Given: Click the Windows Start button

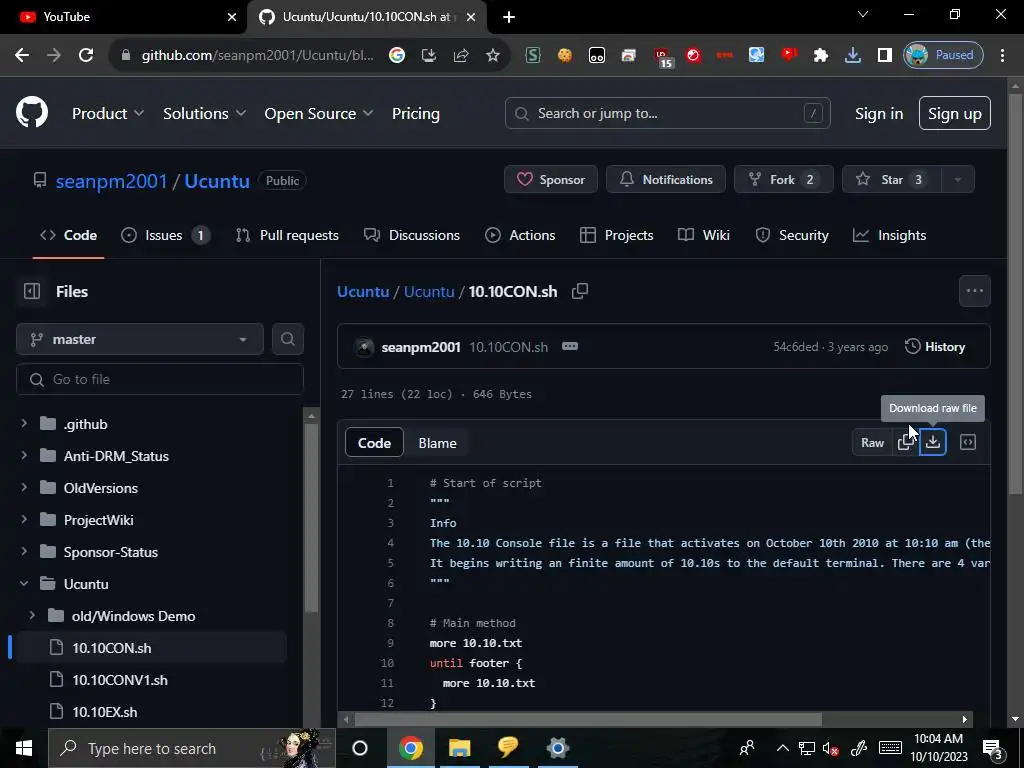Looking at the screenshot, I should (x=24, y=748).
